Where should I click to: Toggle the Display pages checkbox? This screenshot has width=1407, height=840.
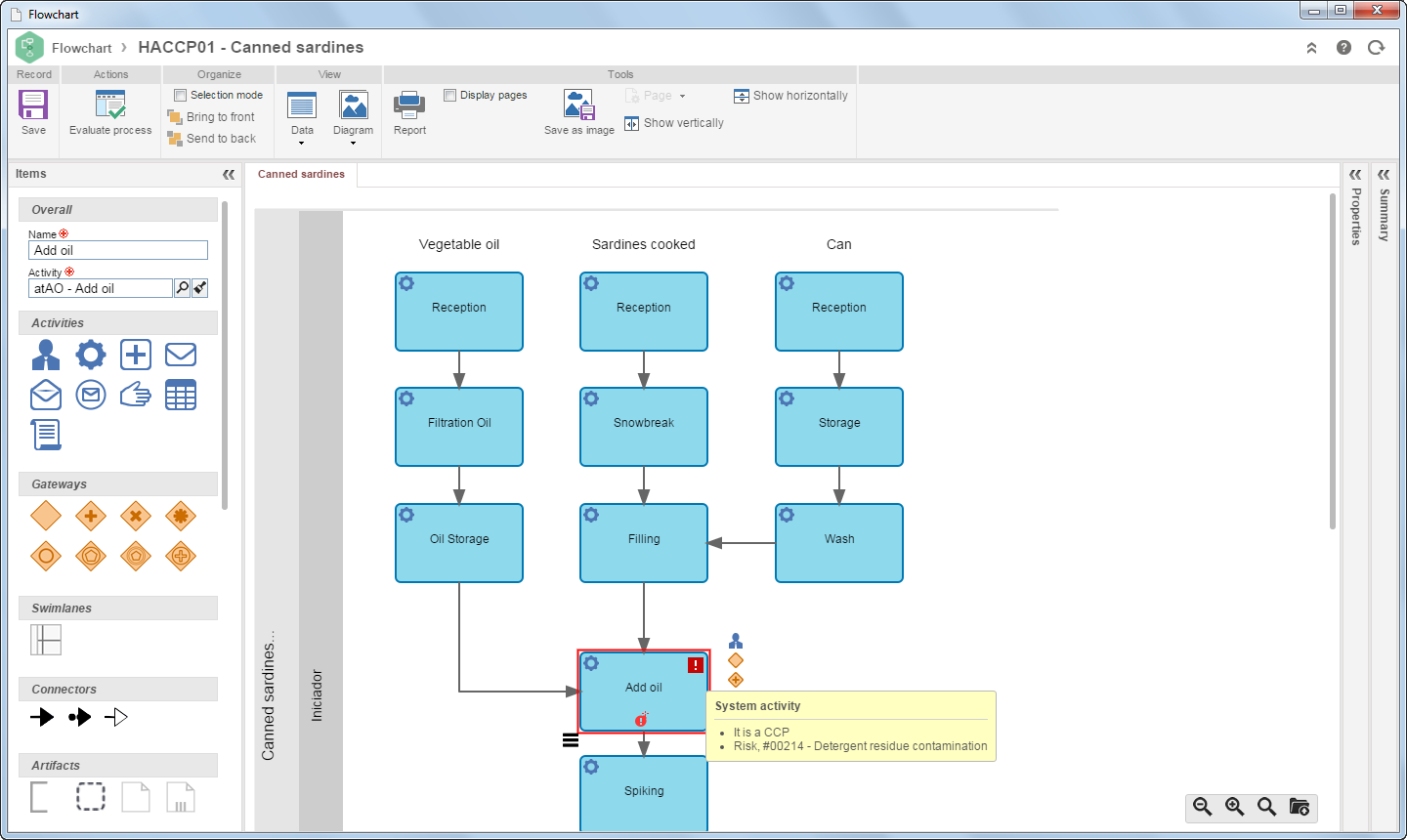[449, 95]
